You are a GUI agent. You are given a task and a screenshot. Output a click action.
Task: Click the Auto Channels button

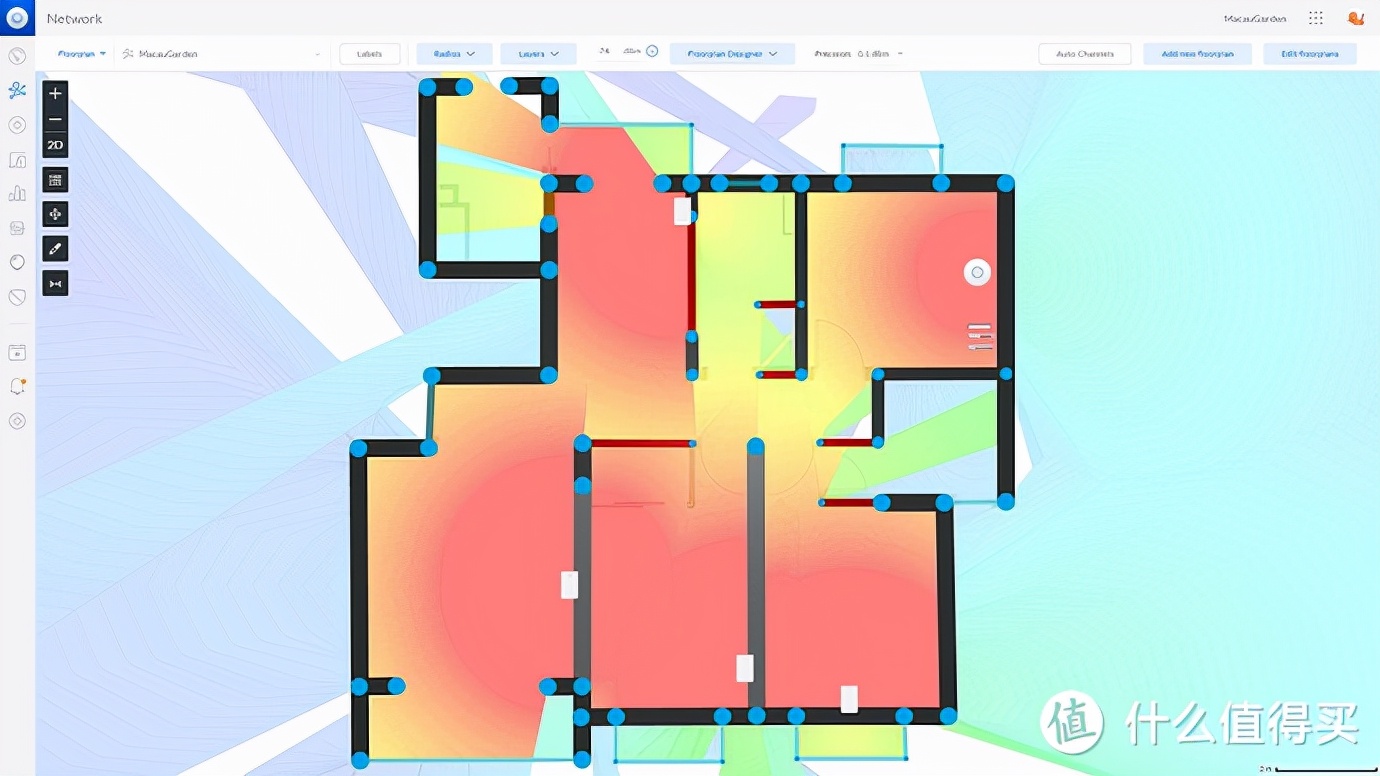click(1085, 54)
